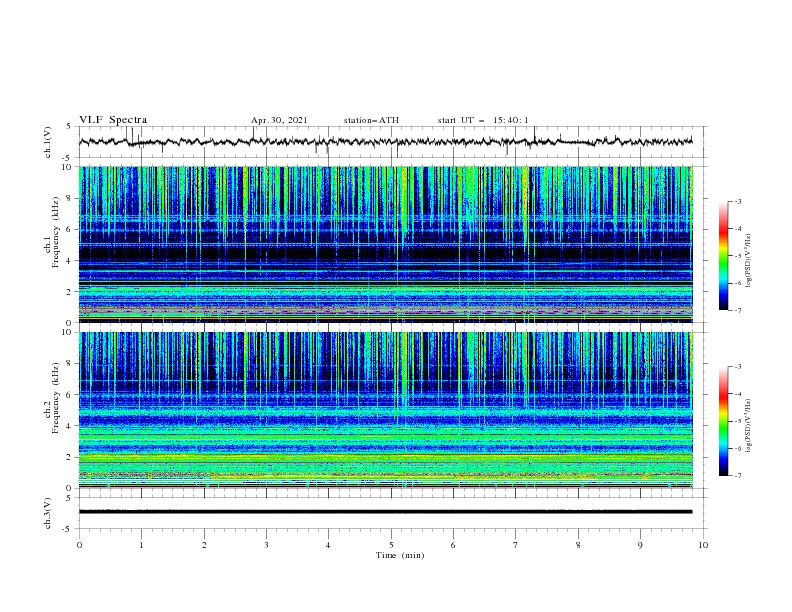Click inside the ch.1 spectrogram panel

point(385,244)
